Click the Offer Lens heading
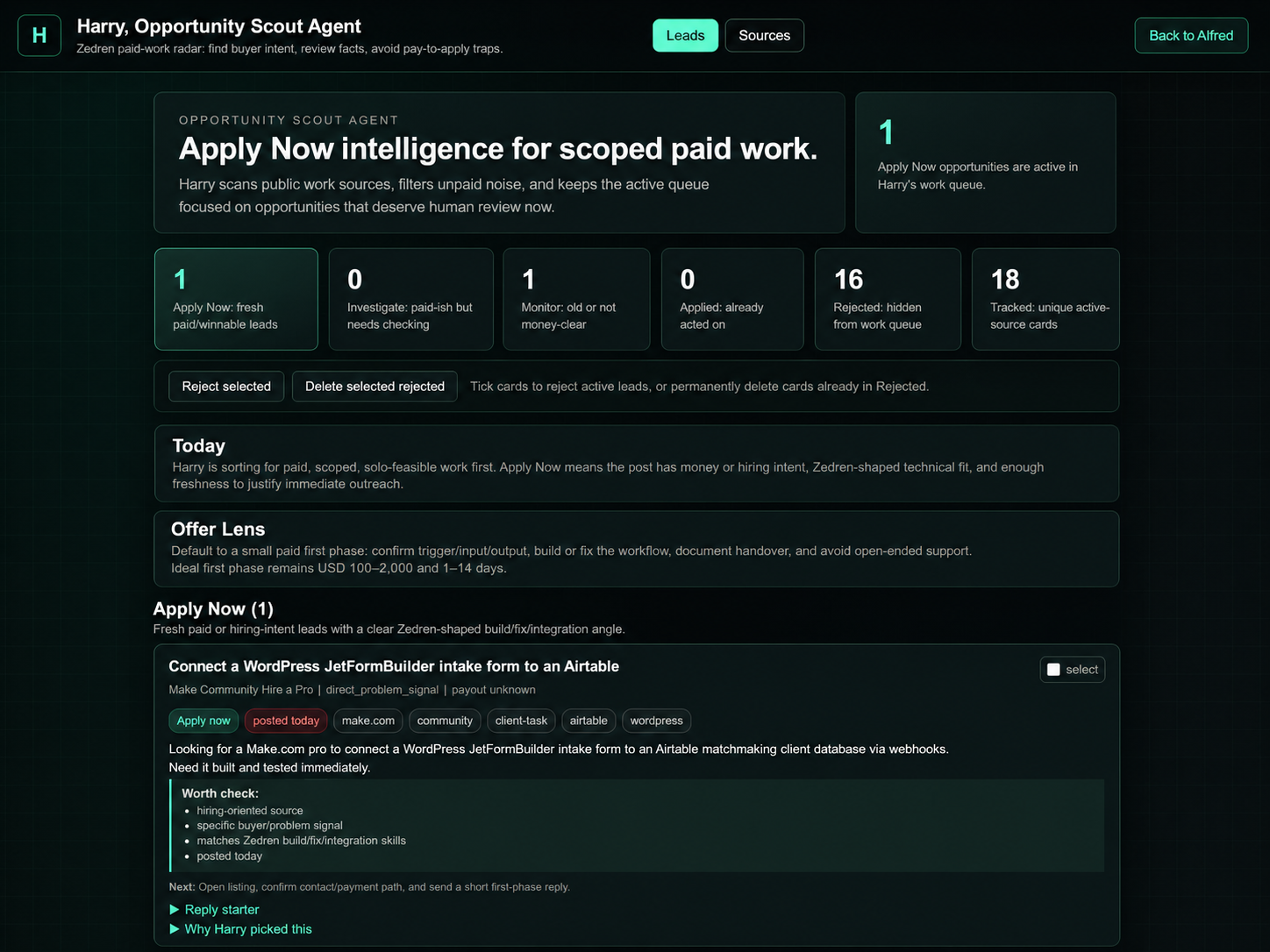Viewport: 1270px width, 952px height. click(x=218, y=529)
